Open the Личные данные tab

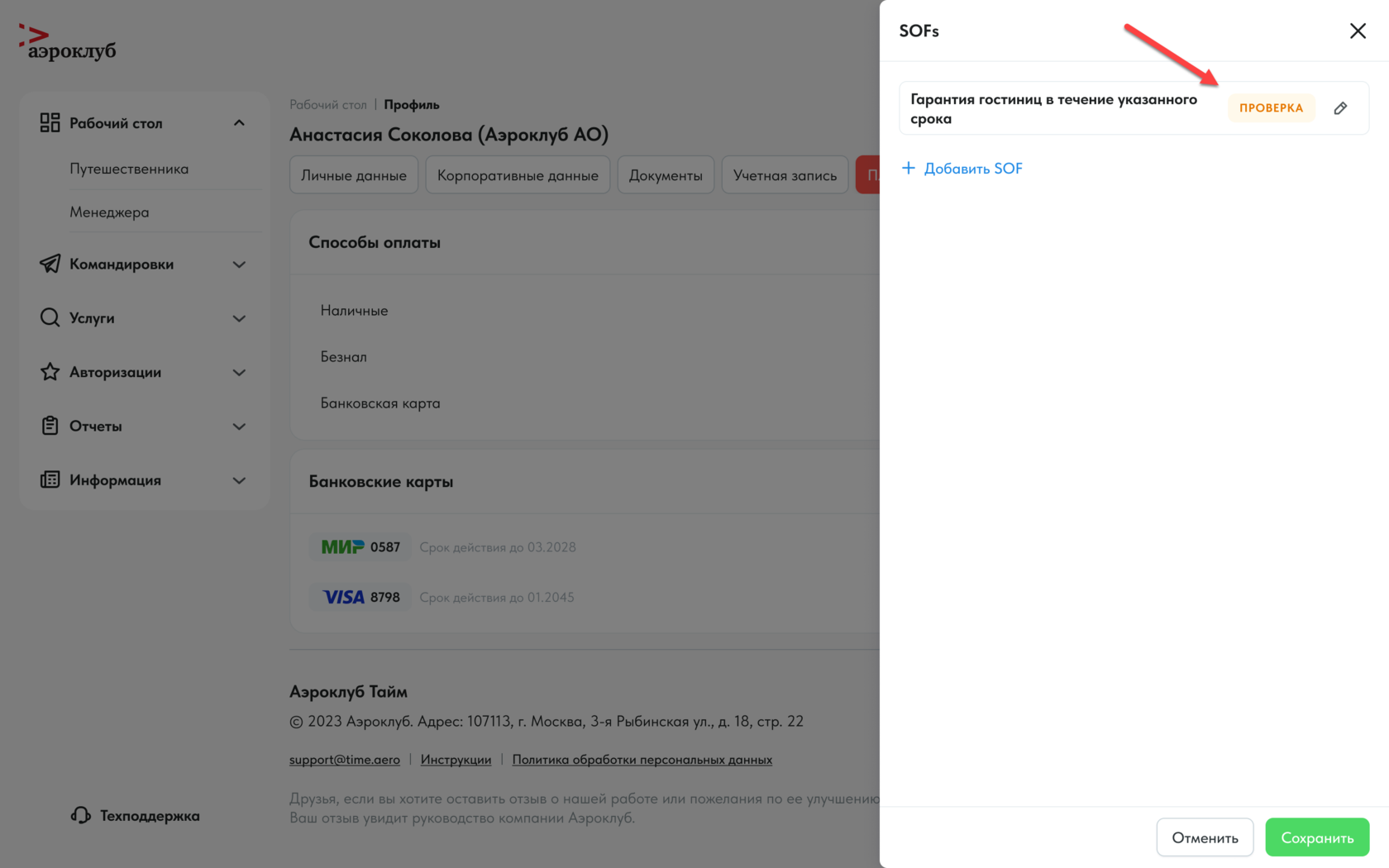click(354, 175)
